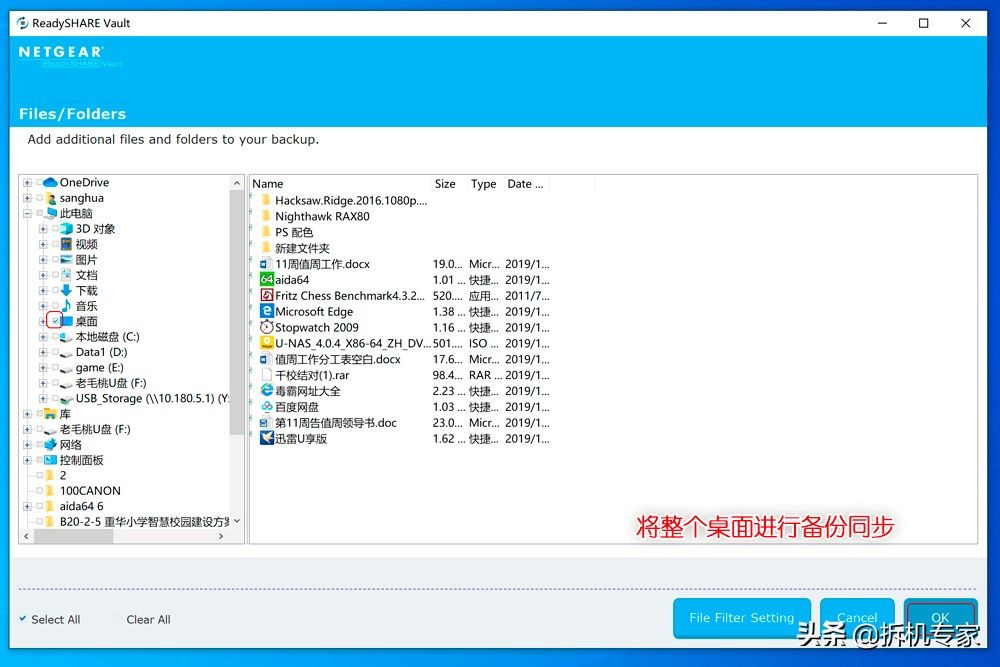Expand the aida64 6 folder node

click(27, 506)
